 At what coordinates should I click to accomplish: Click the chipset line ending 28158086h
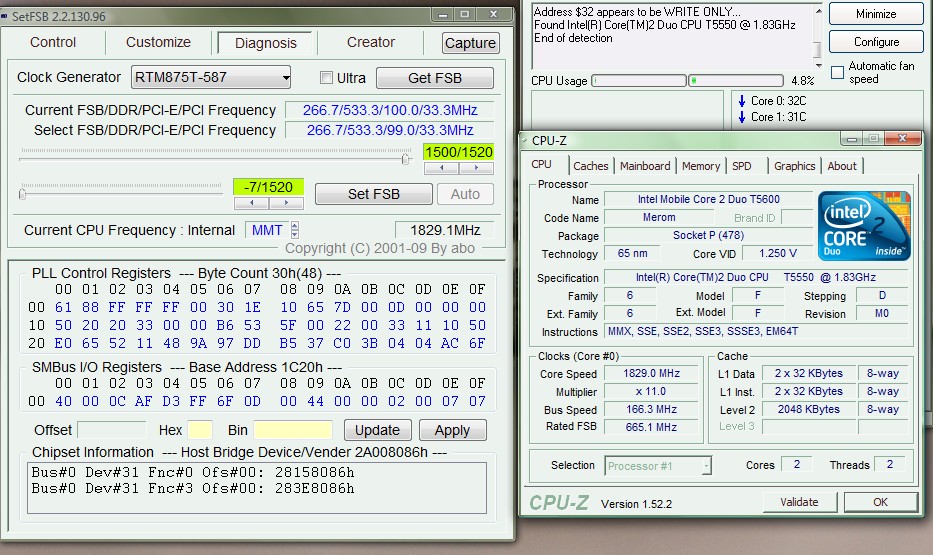[193, 472]
